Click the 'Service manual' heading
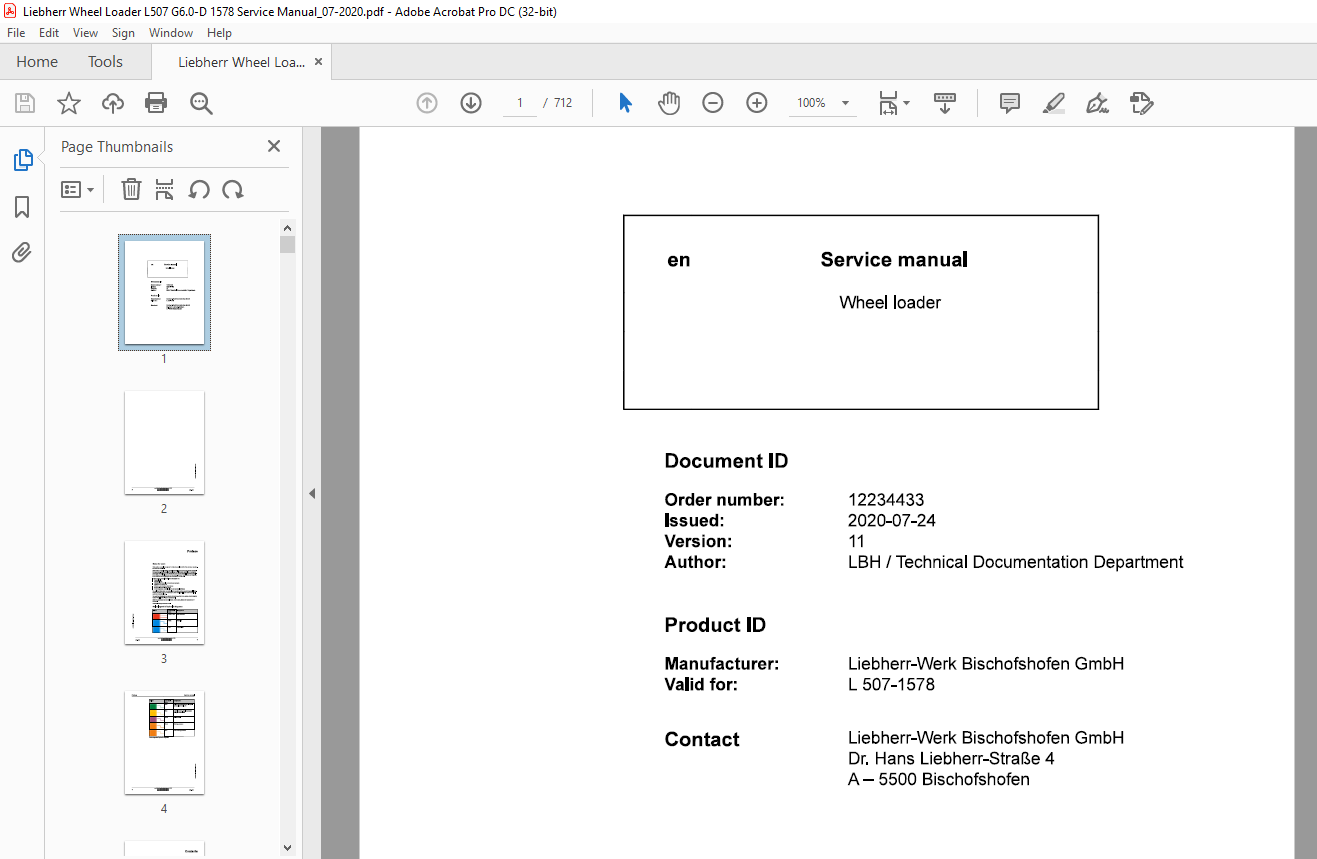This screenshot has height=859, width=1317. click(x=894, y=260)
